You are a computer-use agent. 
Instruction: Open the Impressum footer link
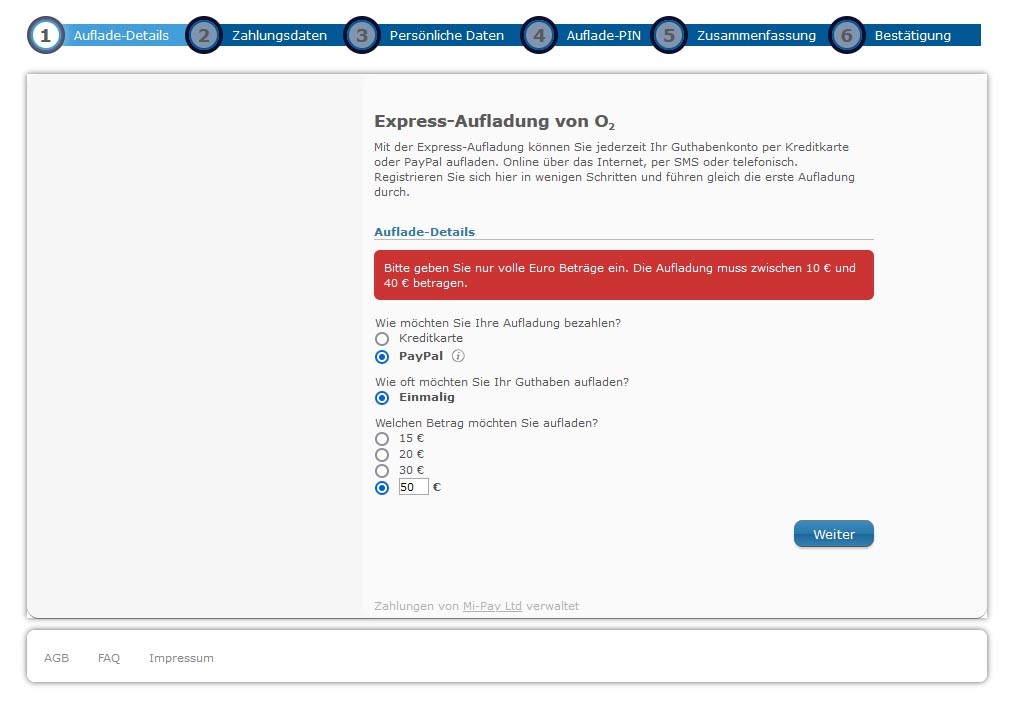(x=181, y=658)
